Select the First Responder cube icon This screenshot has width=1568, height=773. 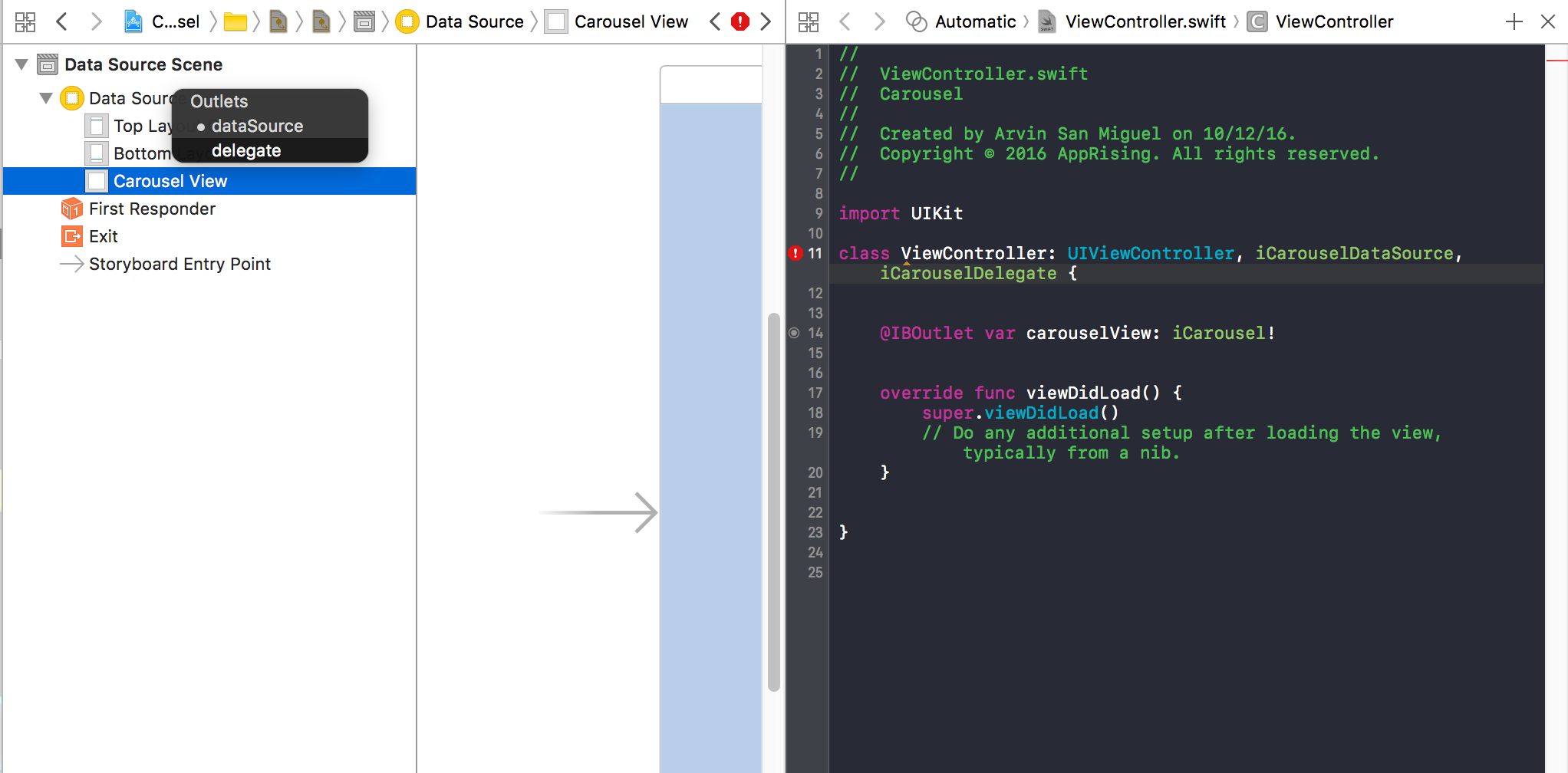pyautogui.click(x=71, y=208)
